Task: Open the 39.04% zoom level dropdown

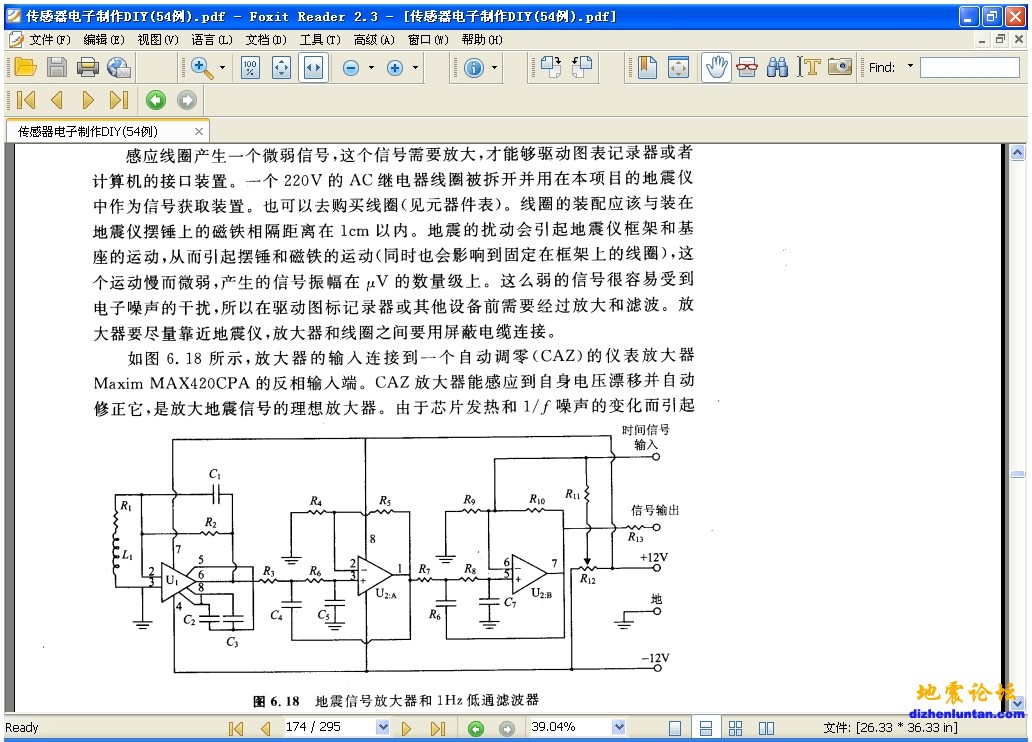Action: (x=618, y=727)
